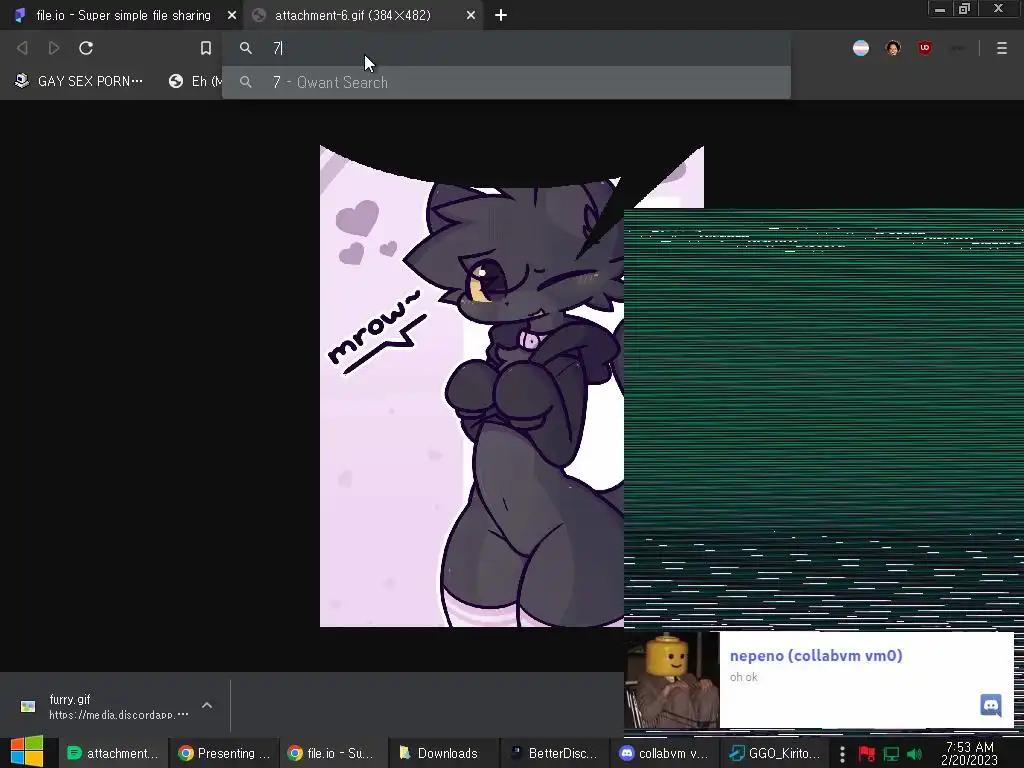Open the 'Eh' bookmark

click(195, 81)
